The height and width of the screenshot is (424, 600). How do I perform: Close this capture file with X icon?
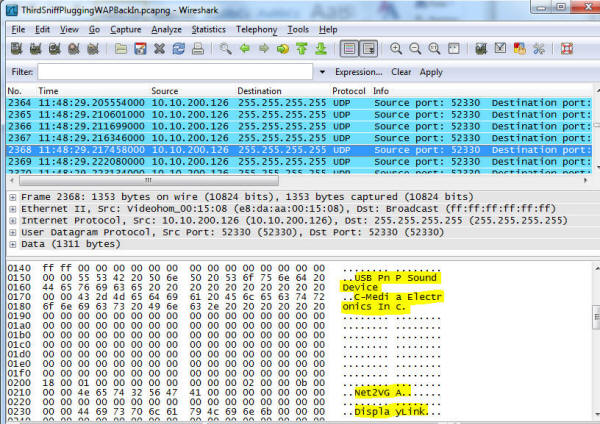pos(159,49)
